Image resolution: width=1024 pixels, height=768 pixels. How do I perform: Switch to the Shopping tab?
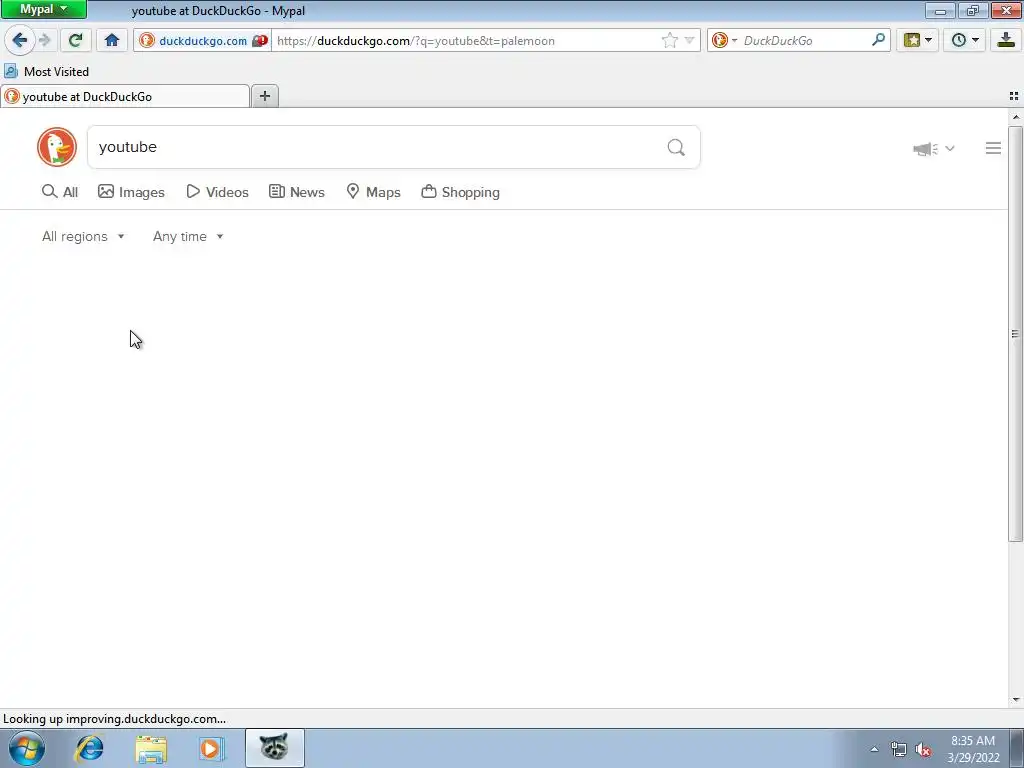coord(460,192)
